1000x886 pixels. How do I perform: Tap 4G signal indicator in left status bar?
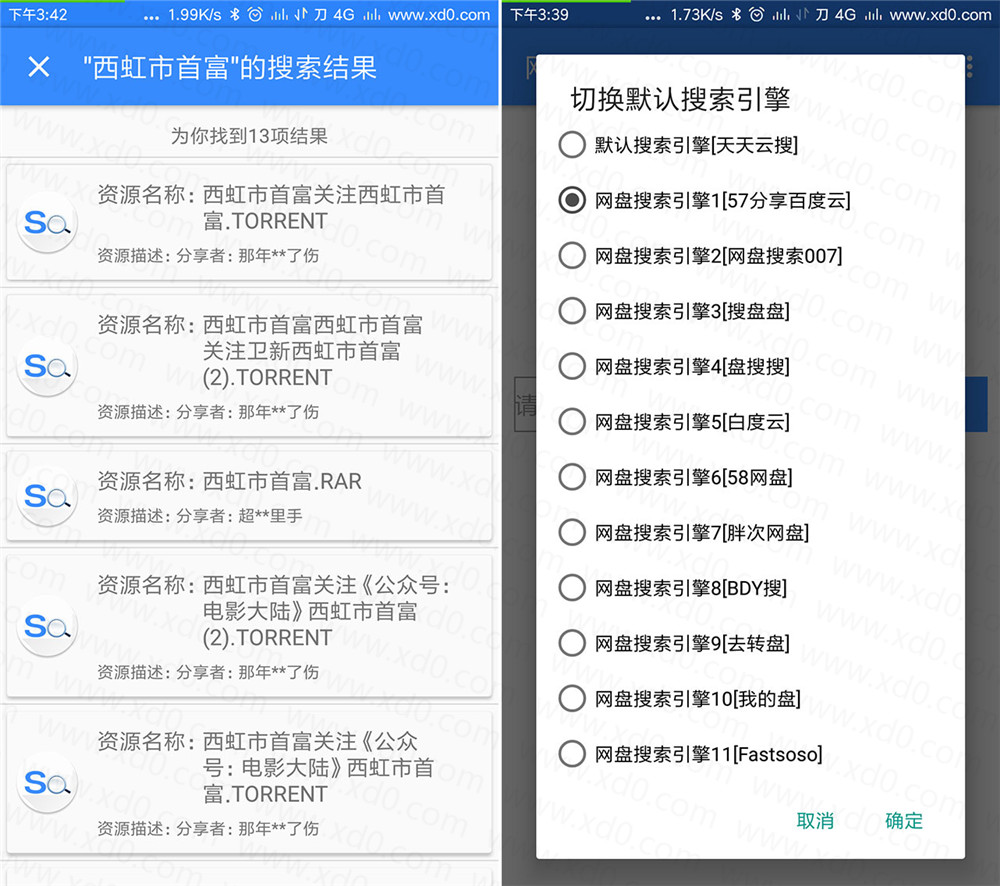(x=344, y=14)
